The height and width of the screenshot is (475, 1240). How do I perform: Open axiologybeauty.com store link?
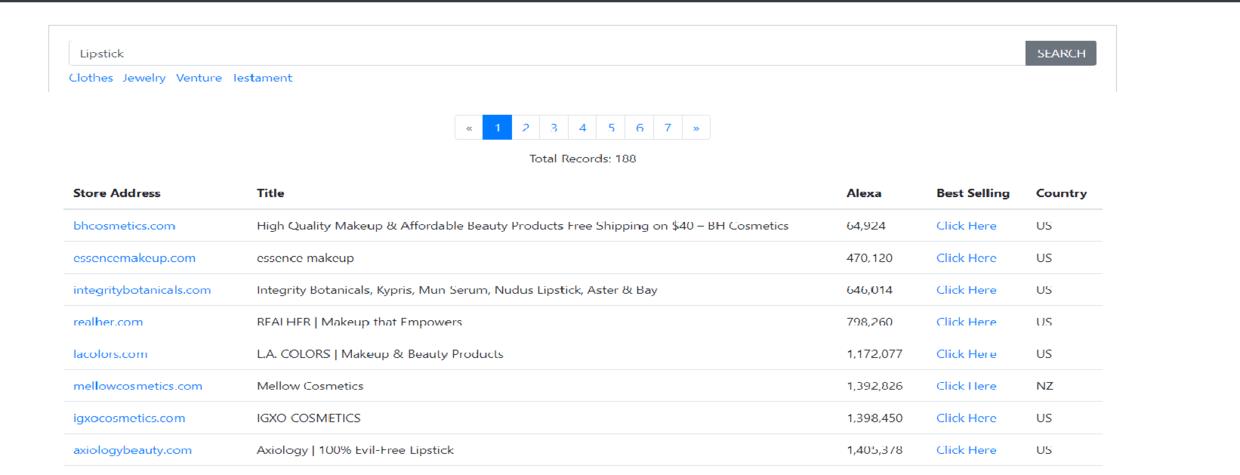132,450
